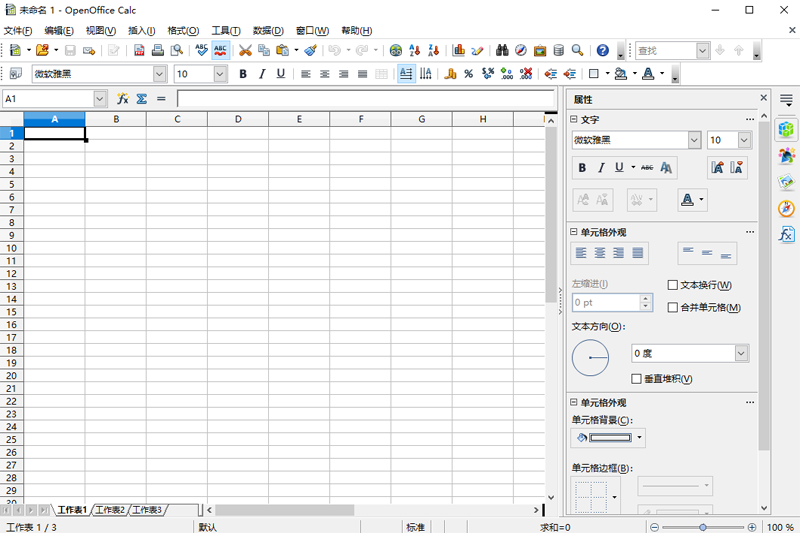Viewport: 800px width, 533px height.
Task: Toggle Bold in sidebar text panel
Action: (582, 167)
